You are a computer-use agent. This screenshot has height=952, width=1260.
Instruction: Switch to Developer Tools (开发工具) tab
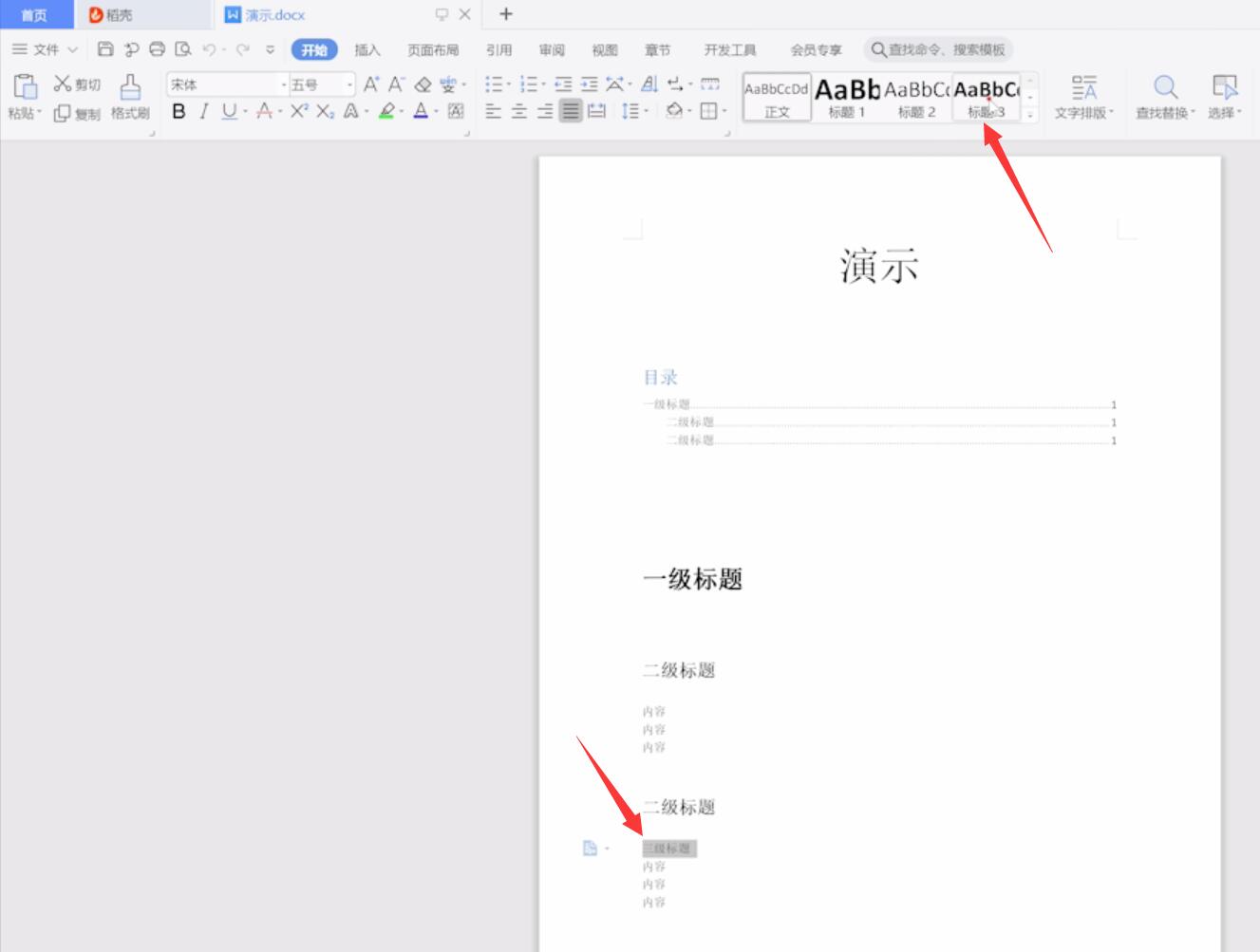[x=730, y=49]
